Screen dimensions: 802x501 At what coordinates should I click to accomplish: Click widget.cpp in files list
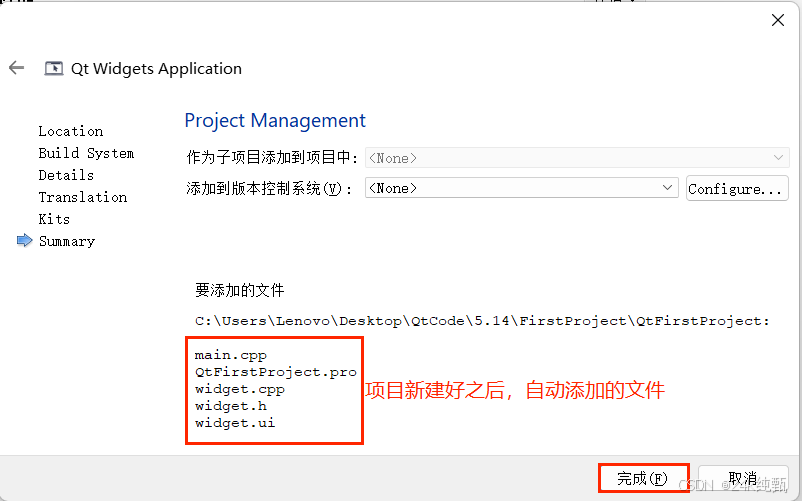pyautogui.click(x=240, y=389)
